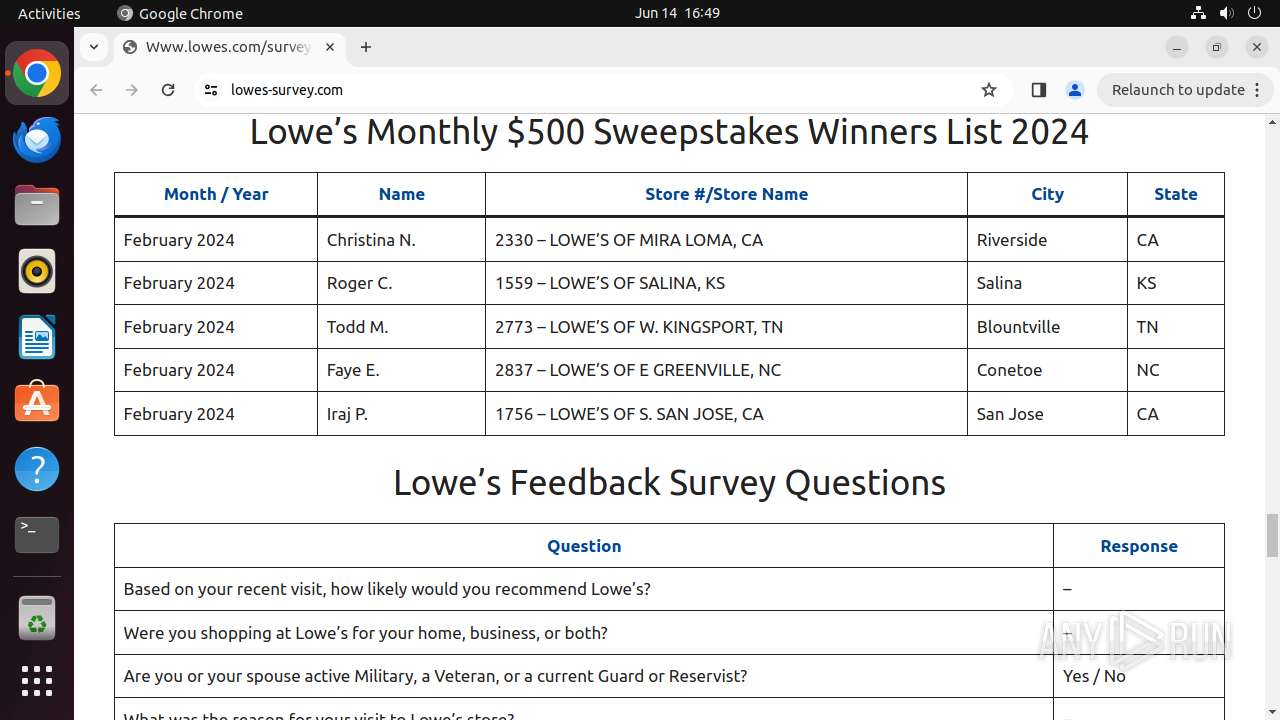Open the clock and calendar panel
1280x720 pixels.
pos(677,13)
